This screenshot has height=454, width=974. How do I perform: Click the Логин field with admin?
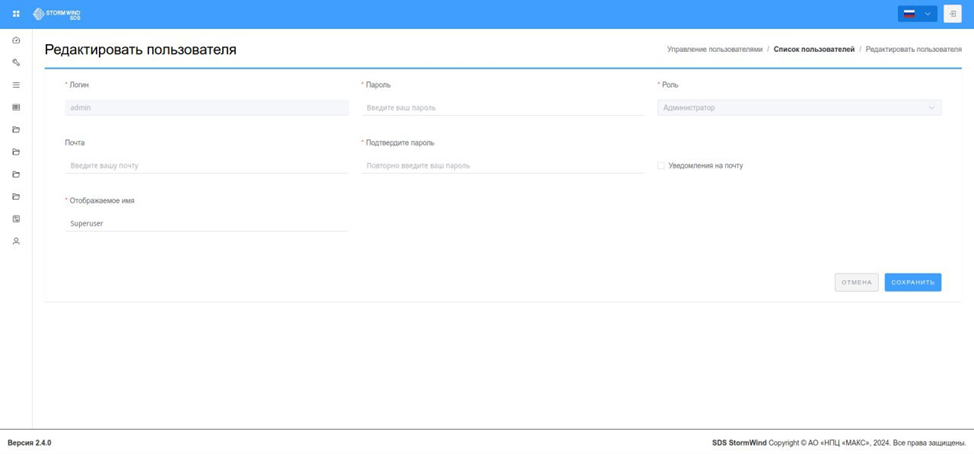[x=206, y=107]
